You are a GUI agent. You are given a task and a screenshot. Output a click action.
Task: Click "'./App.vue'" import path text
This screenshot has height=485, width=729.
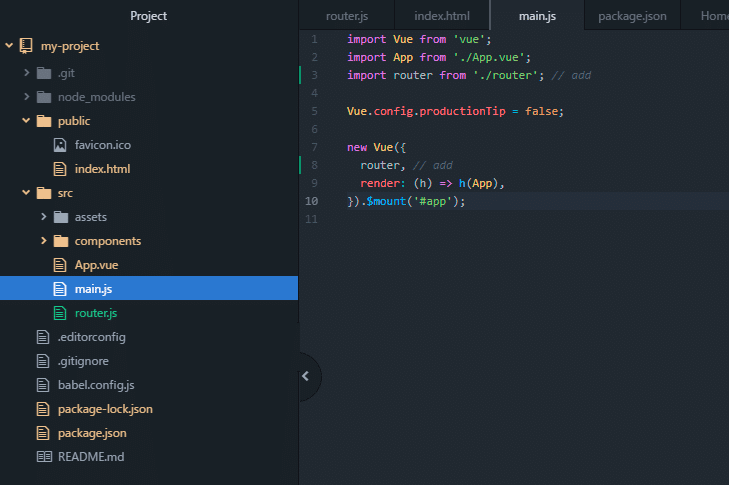point(489,57)
